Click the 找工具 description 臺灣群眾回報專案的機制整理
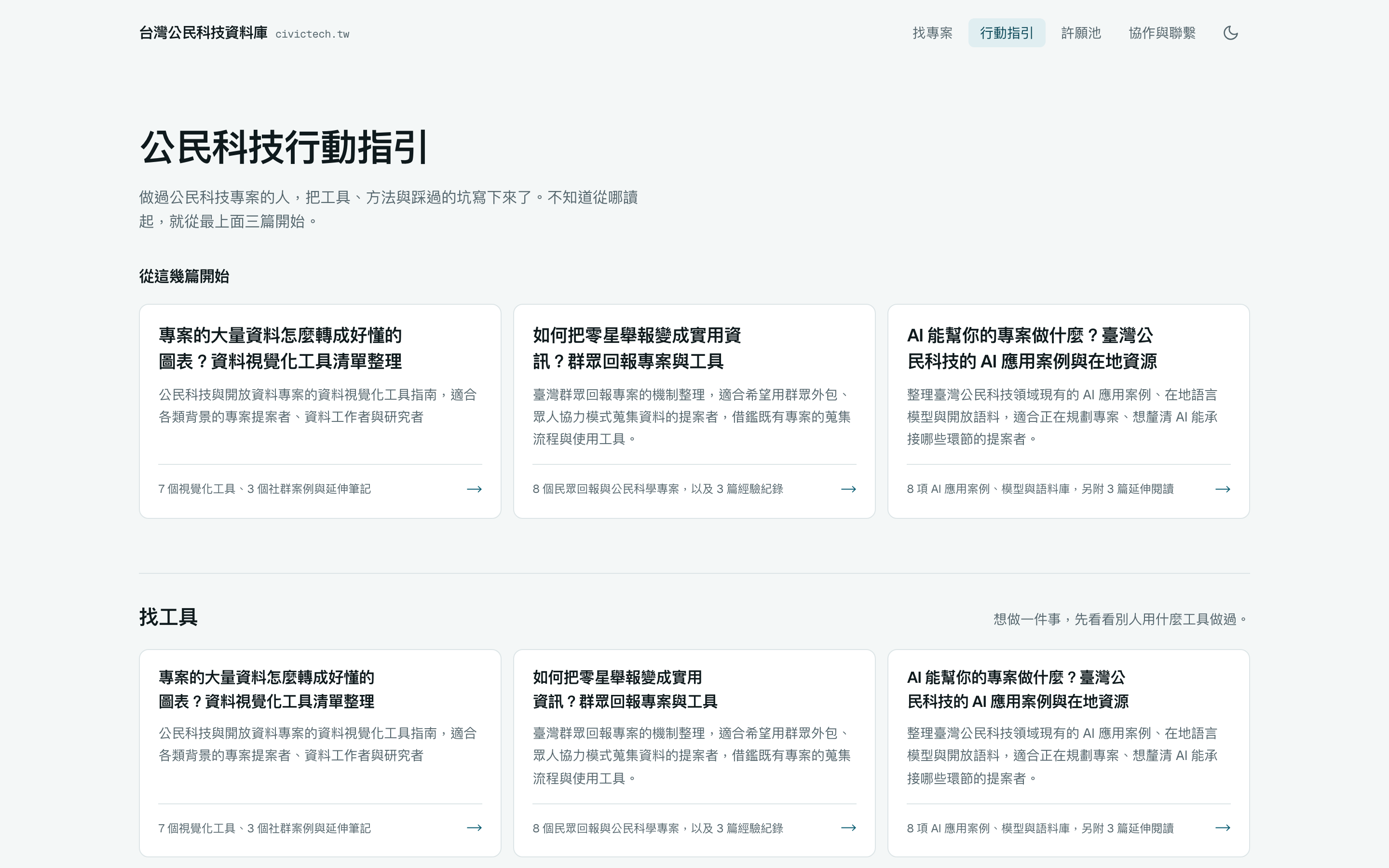The height and width of the screenshot is (868, 1389). [x=692, y=756]
